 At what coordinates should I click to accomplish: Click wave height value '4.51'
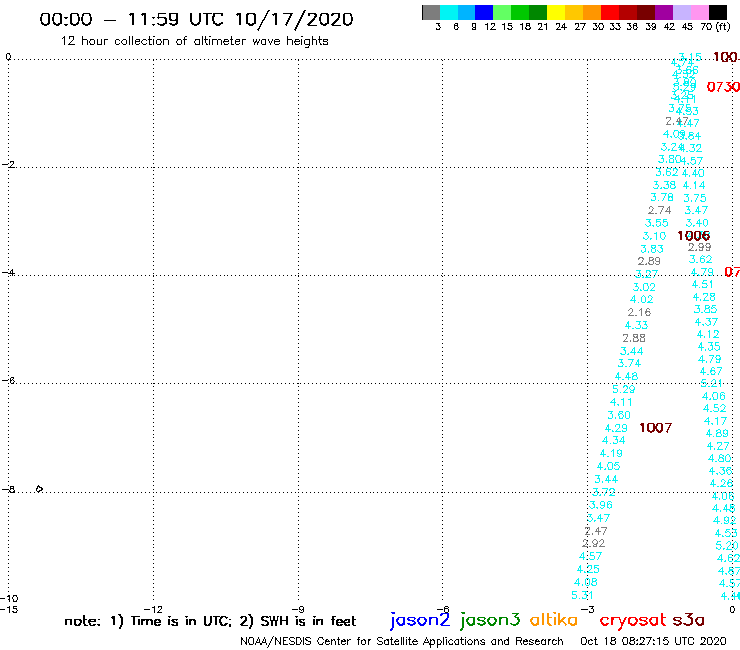coord(703,284)
